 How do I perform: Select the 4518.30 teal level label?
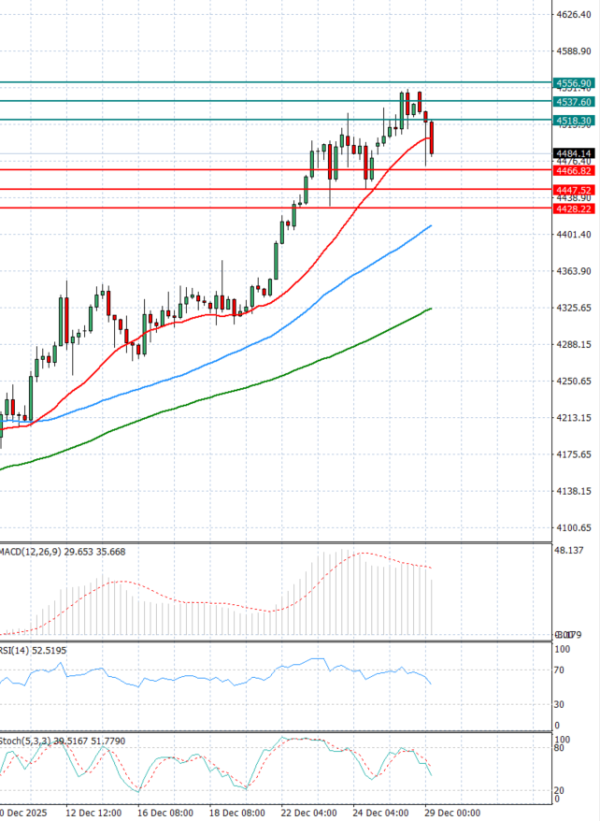(x=574, y=120)
